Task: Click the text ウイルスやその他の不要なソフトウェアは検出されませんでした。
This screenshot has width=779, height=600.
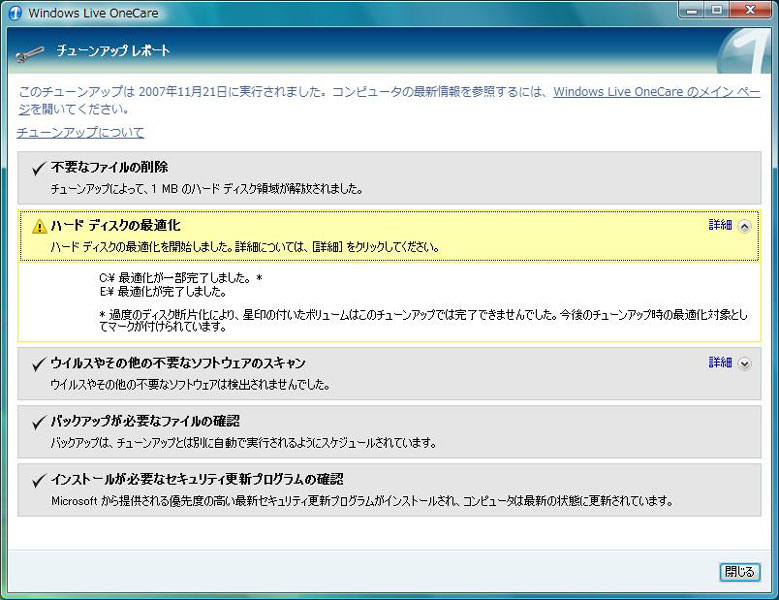Action: pos(190,384)
